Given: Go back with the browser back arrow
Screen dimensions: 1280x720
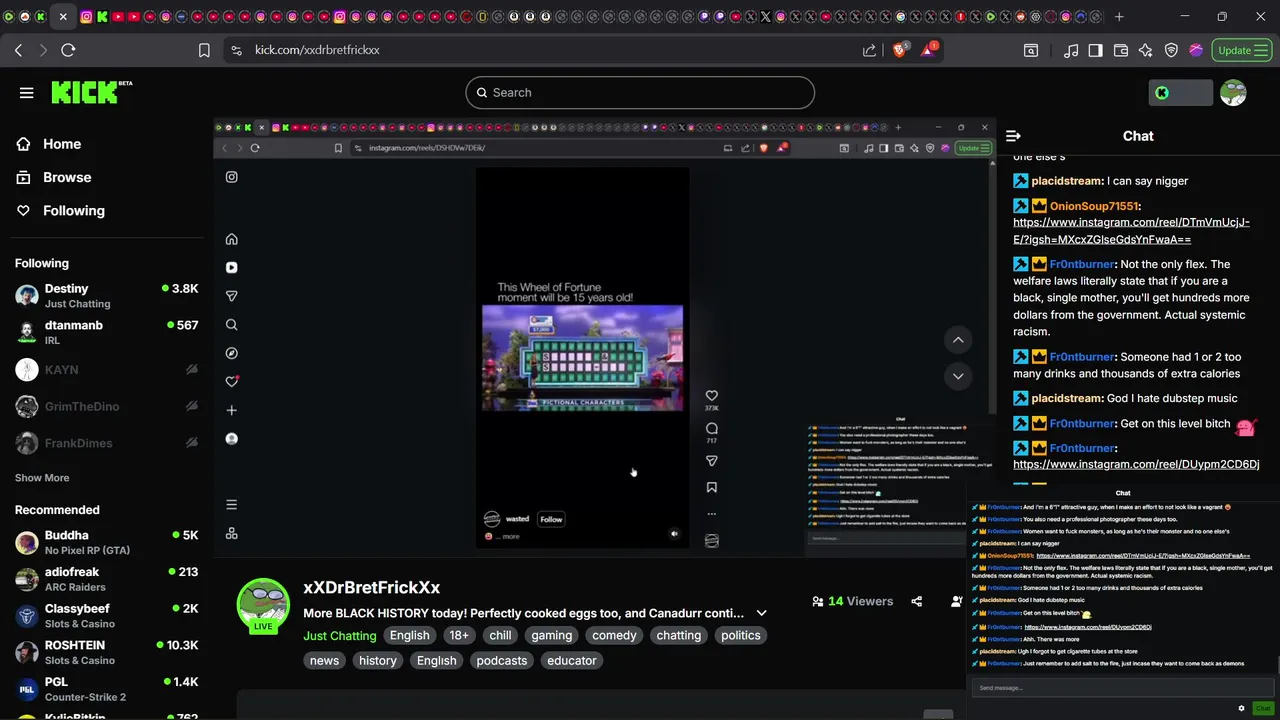Looking at the screenshot, I should [18, 50].
